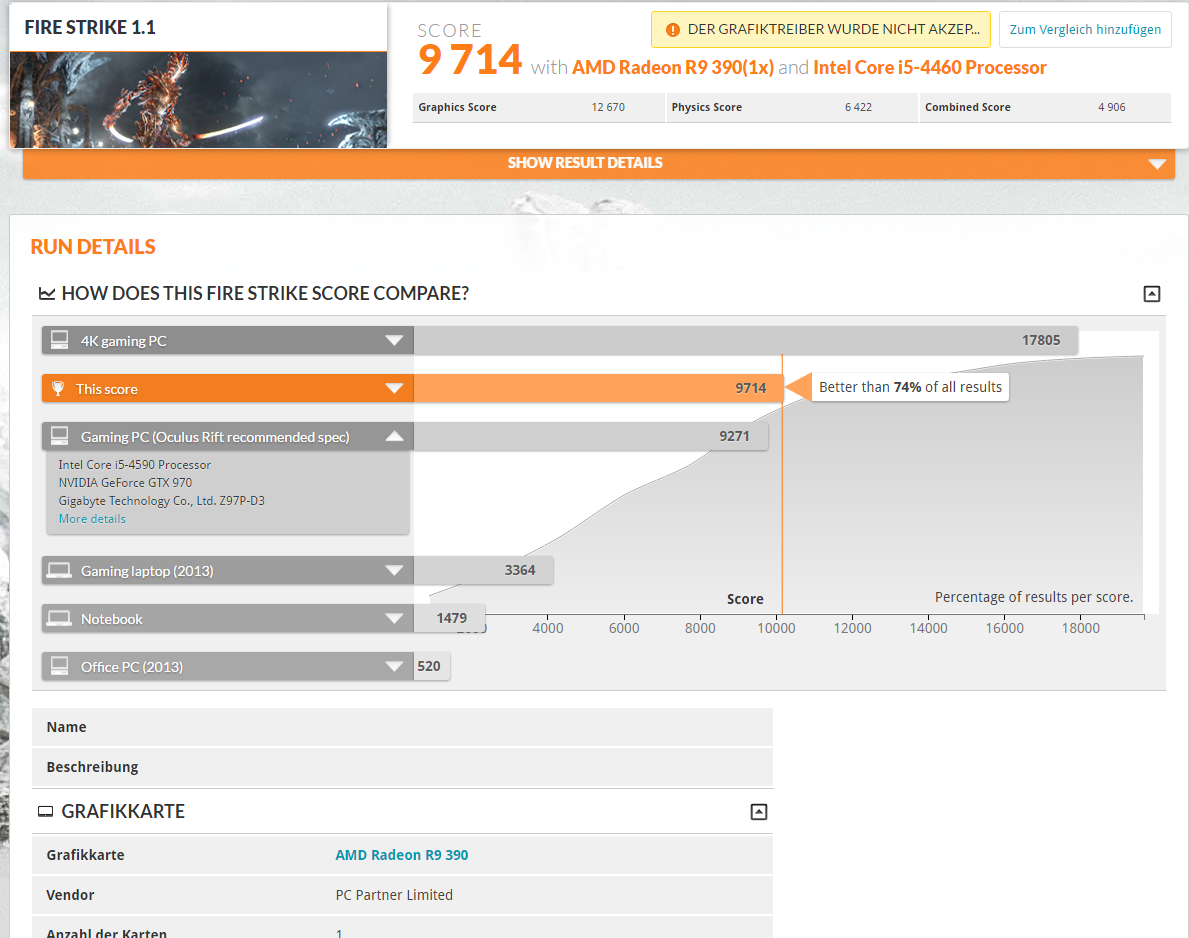Click the Better than 74% of all results tooltip
Image resolution: width=1189 pixels, height=938 pixels.
pos(910,387)
